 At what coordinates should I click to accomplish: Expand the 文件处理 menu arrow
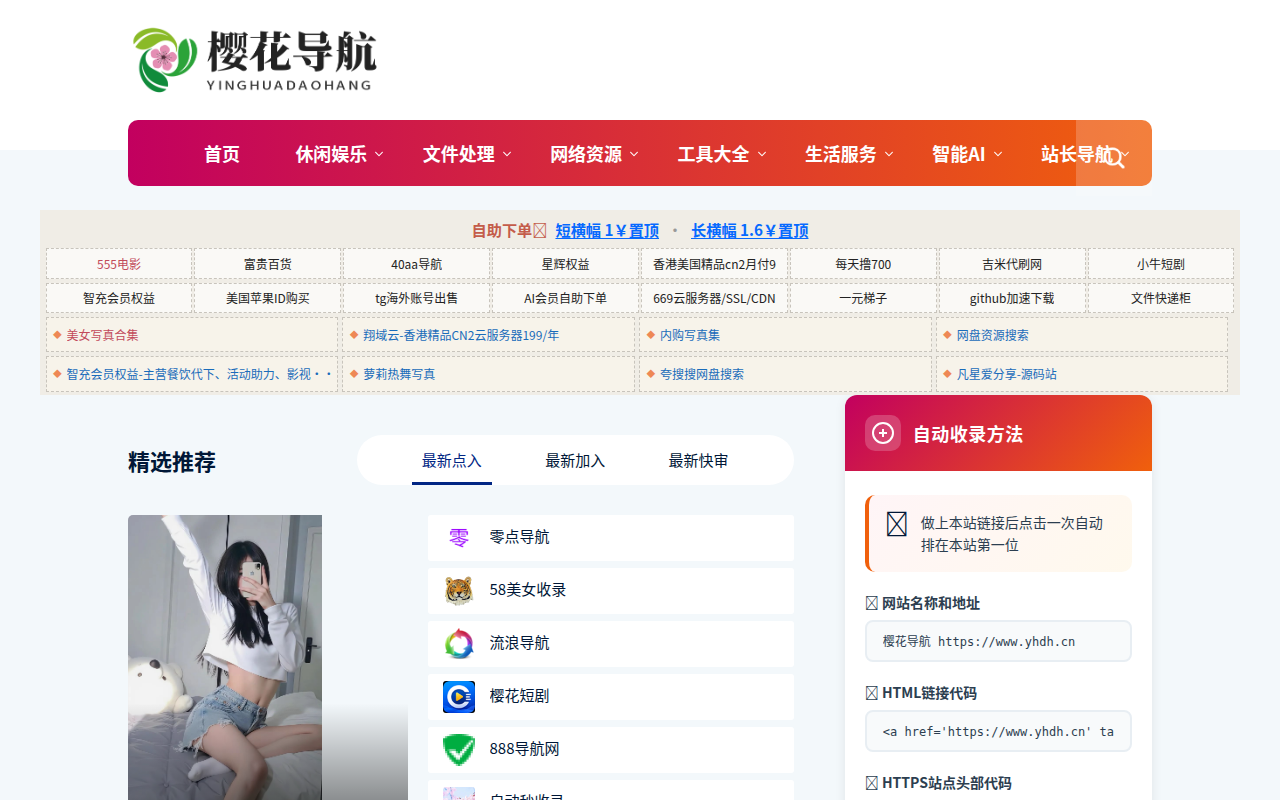(x=507, y=154)
